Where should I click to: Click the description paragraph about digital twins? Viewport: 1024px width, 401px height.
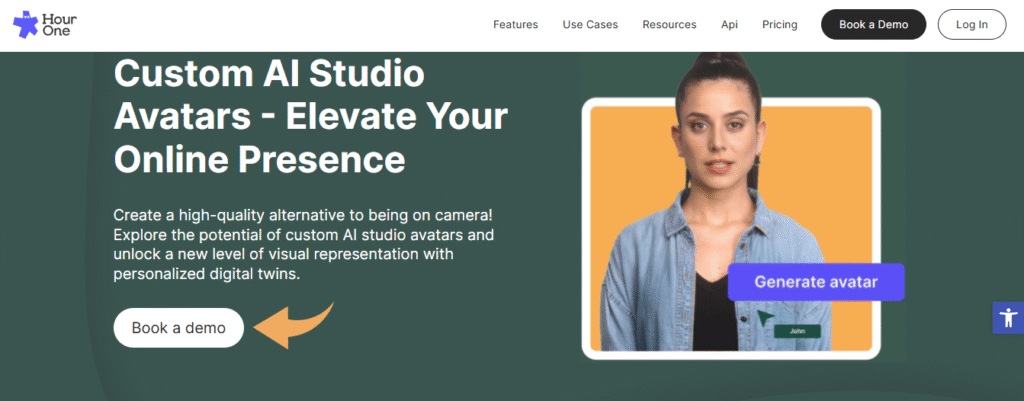304,245
